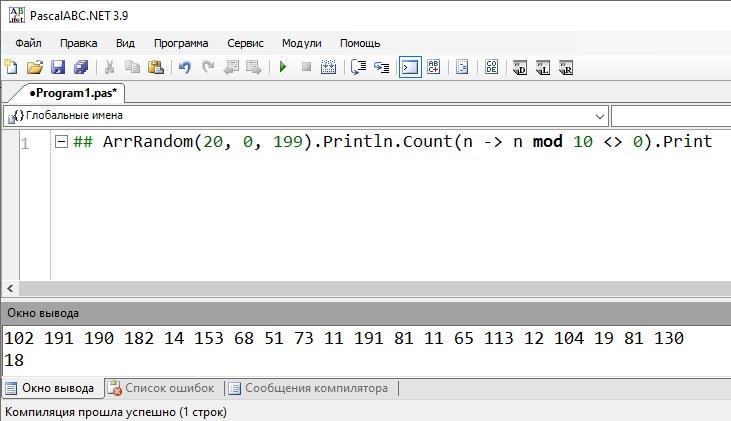Copy selection using the toolbar icon

(x=132, y=67)
